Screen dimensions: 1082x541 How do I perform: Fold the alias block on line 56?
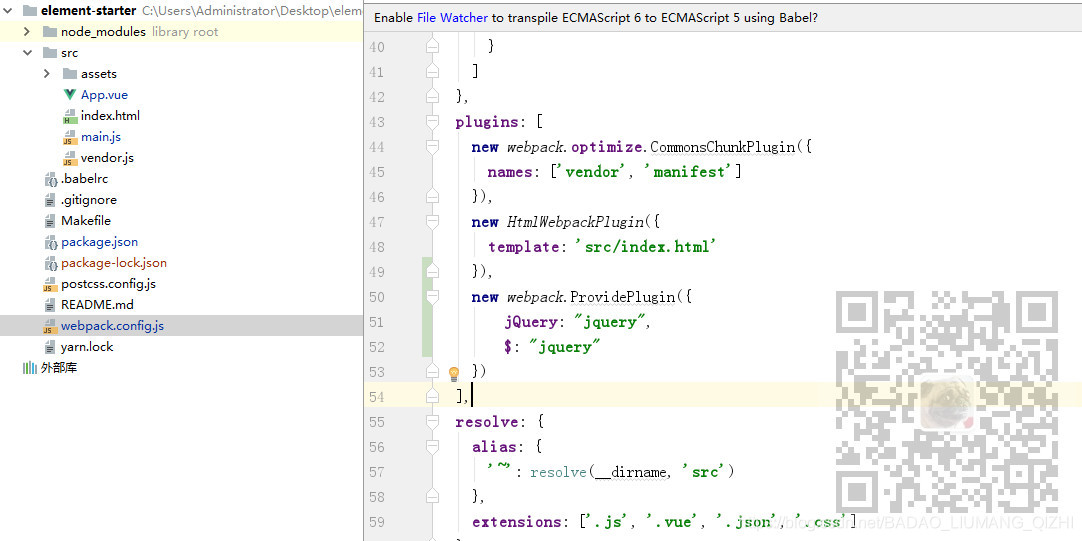[x=432, y=446]
